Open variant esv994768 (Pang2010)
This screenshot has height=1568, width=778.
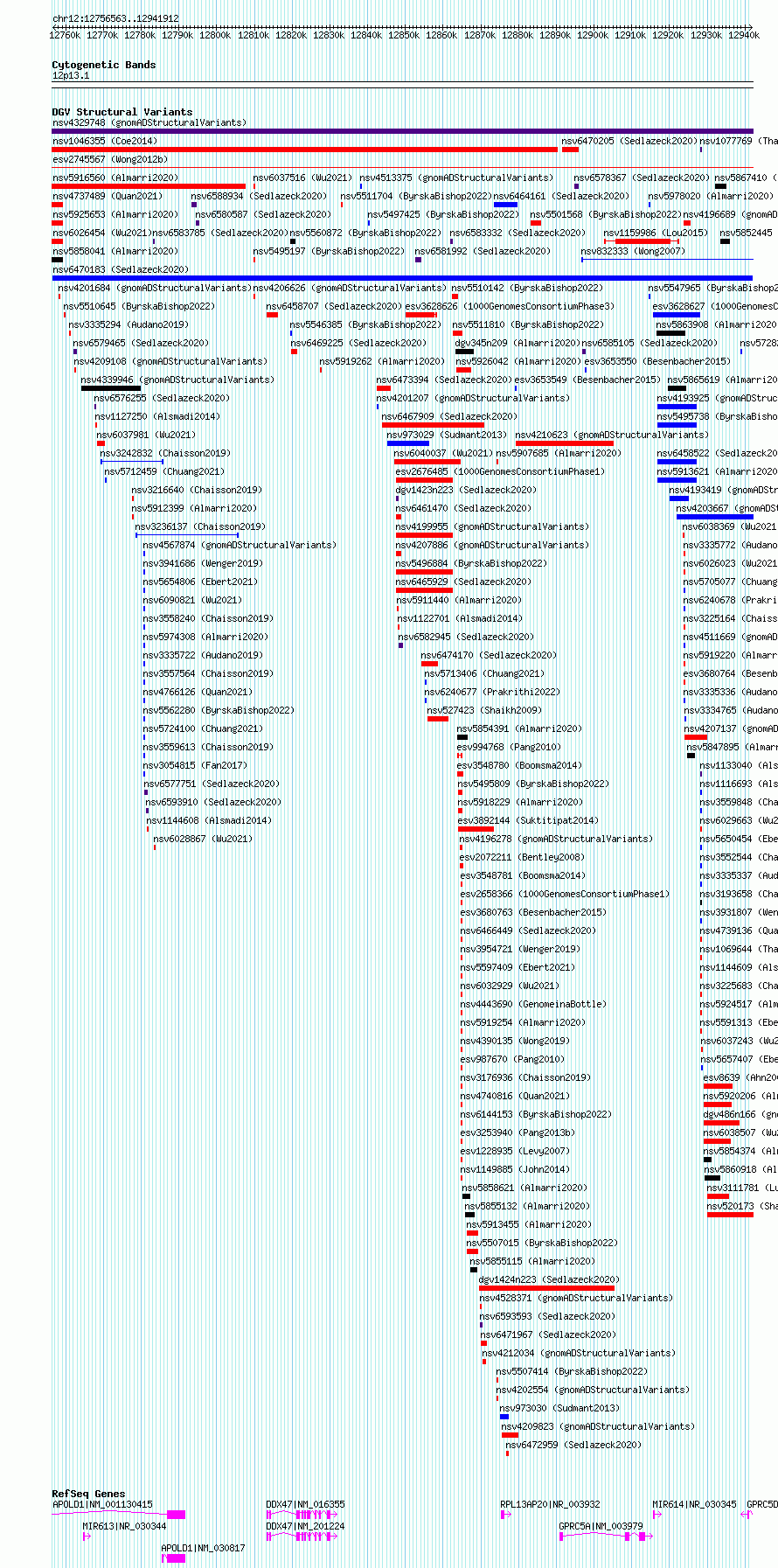pos(510,747)
